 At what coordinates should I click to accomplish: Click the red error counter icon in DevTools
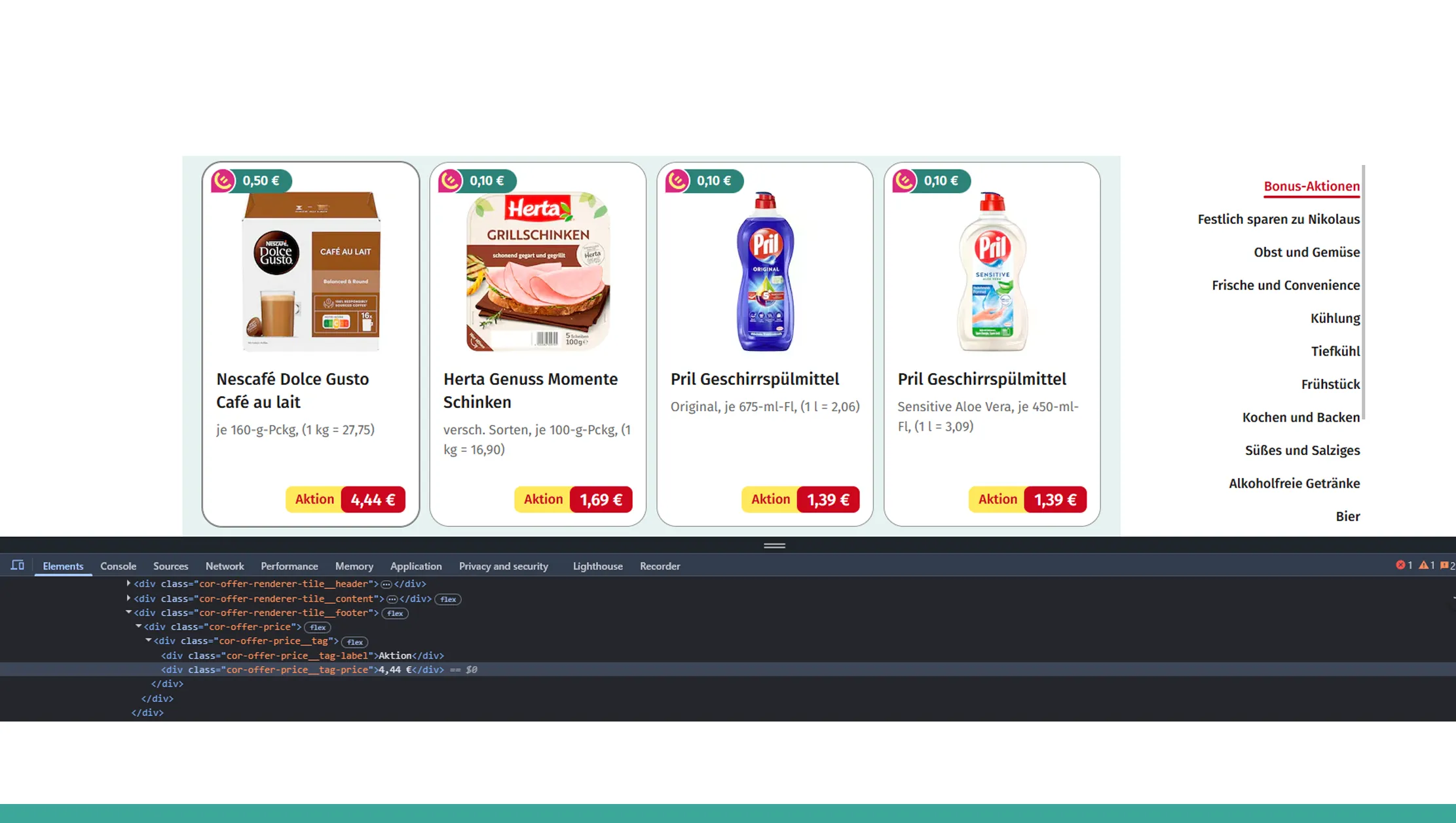pyautogui.click(x=1402, y=566)
